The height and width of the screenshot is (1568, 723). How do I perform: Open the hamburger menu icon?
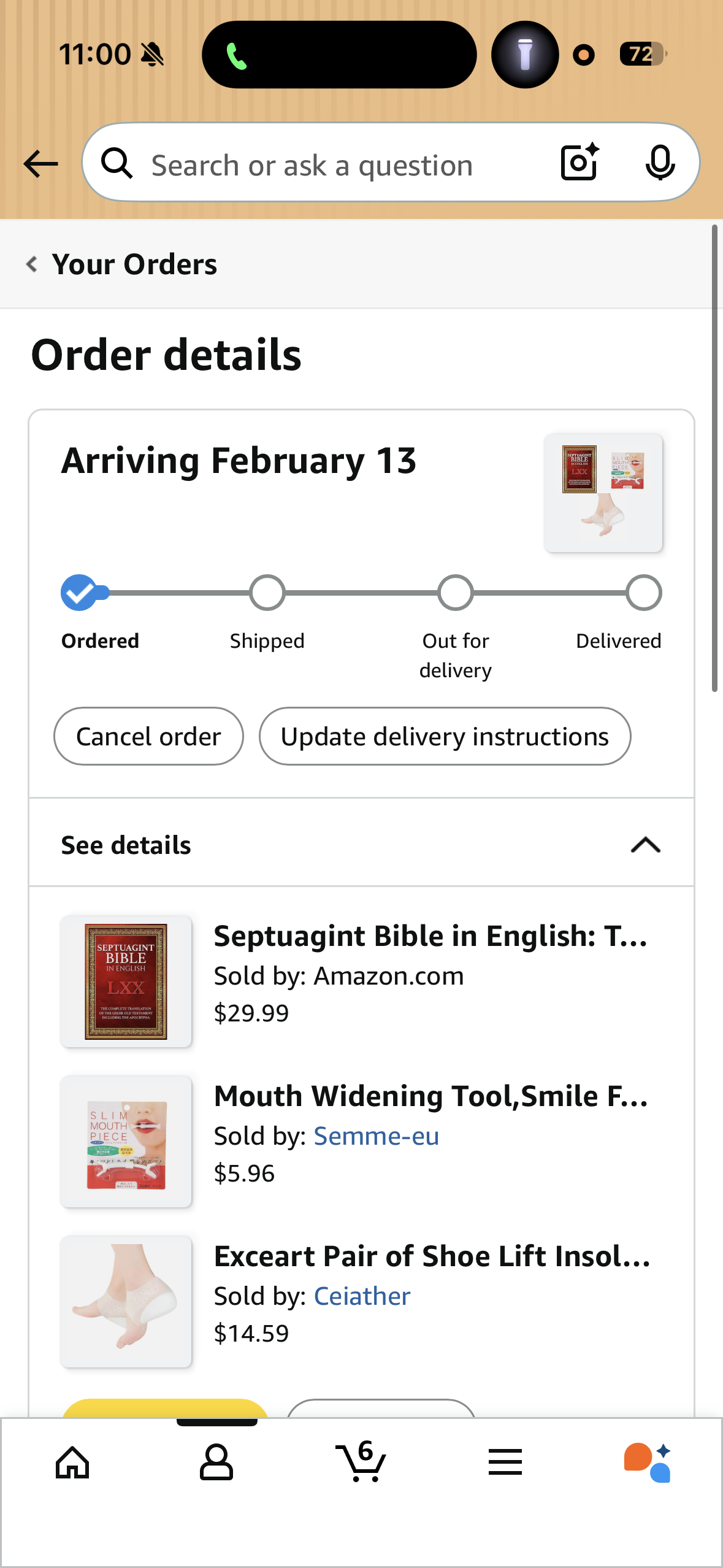(x=505, y=1462)
